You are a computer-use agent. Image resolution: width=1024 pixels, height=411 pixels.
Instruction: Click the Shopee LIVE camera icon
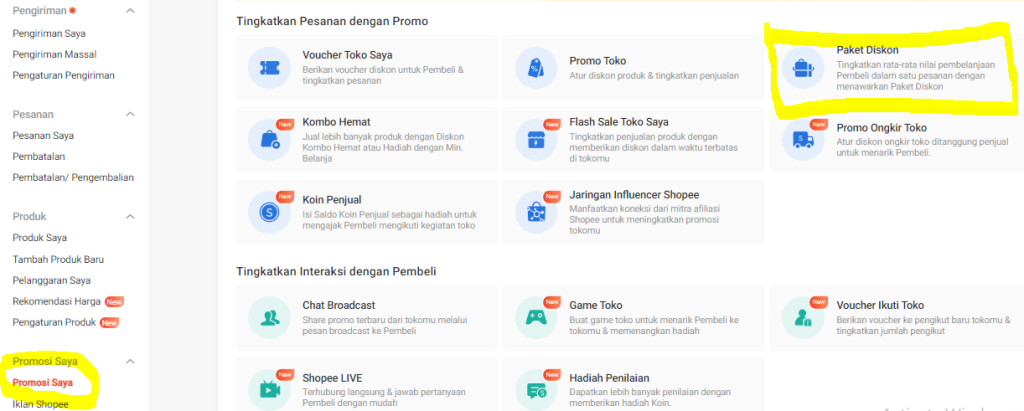pyautogui.click(x=268, y=390)
